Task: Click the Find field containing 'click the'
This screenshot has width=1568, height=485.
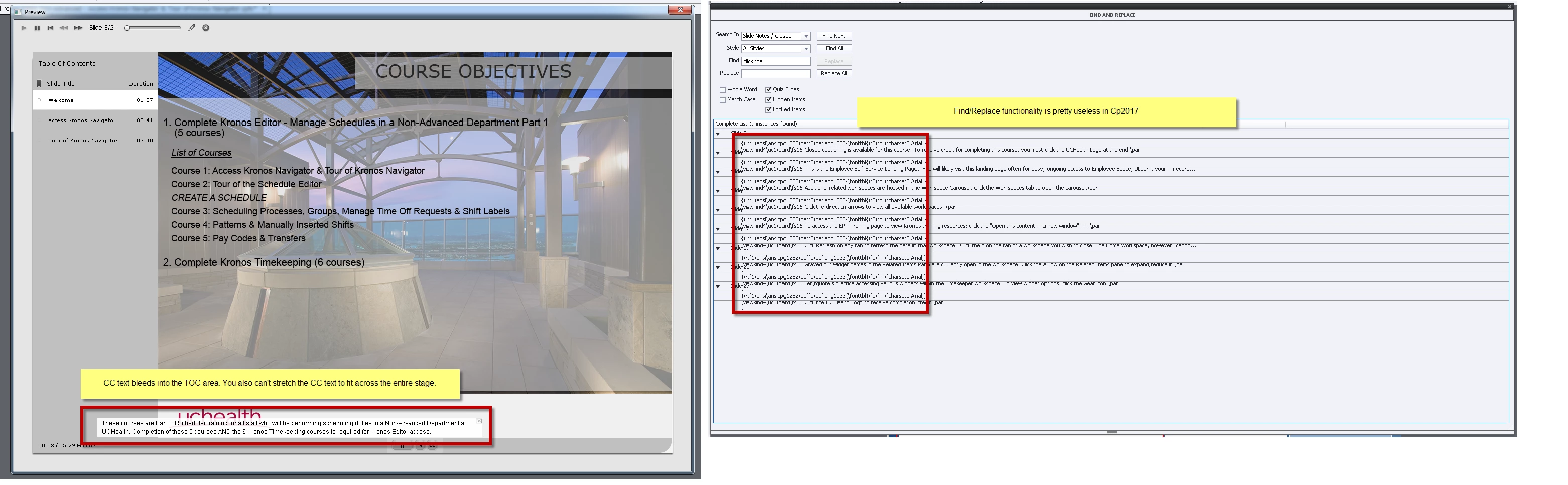Action: [x=775, y=61]
